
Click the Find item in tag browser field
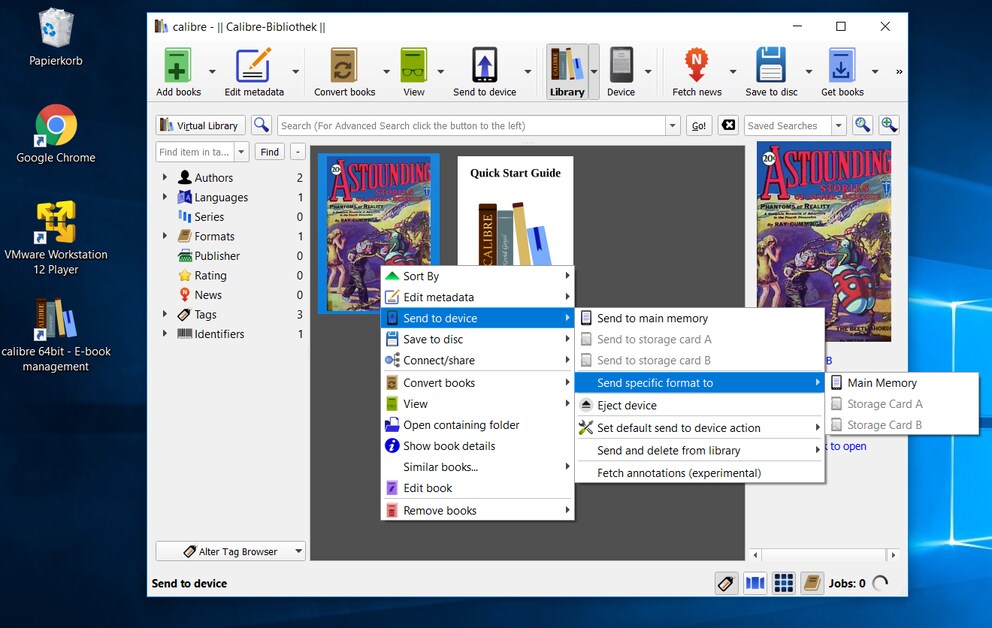pos(195,152)
